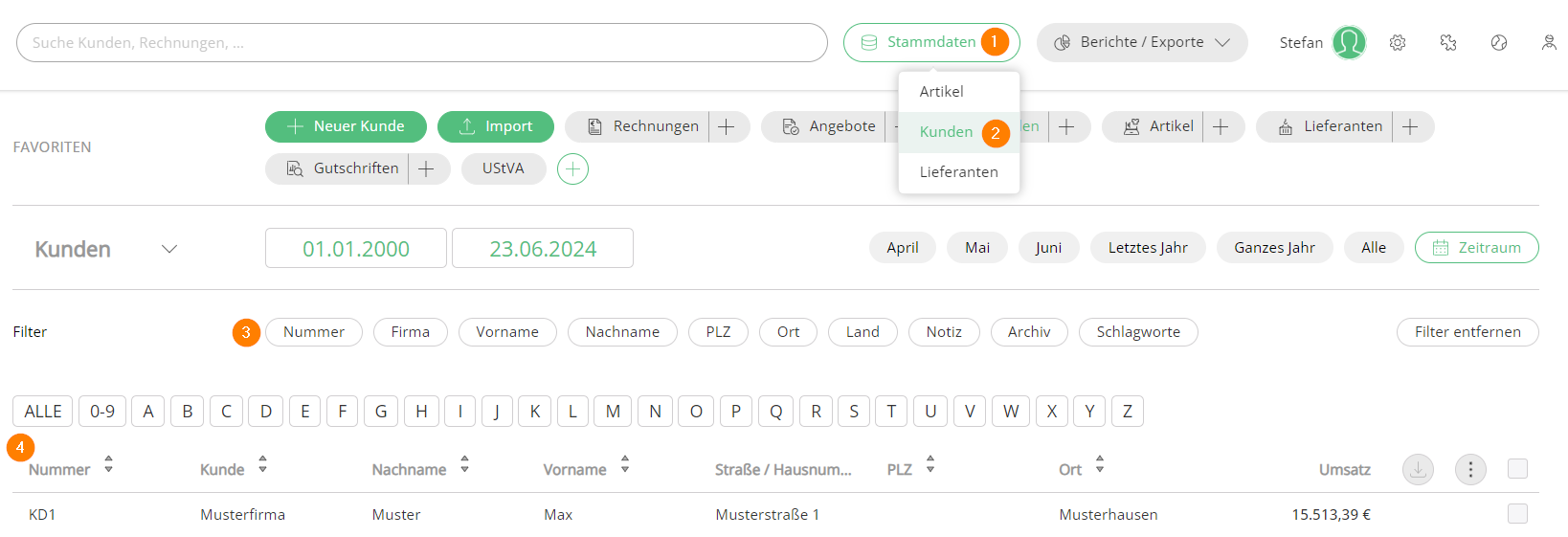Select the ALLE alphabet tab
Image resolution: width=1568 pixels, height=537 pixels.
tap(43, 411)
